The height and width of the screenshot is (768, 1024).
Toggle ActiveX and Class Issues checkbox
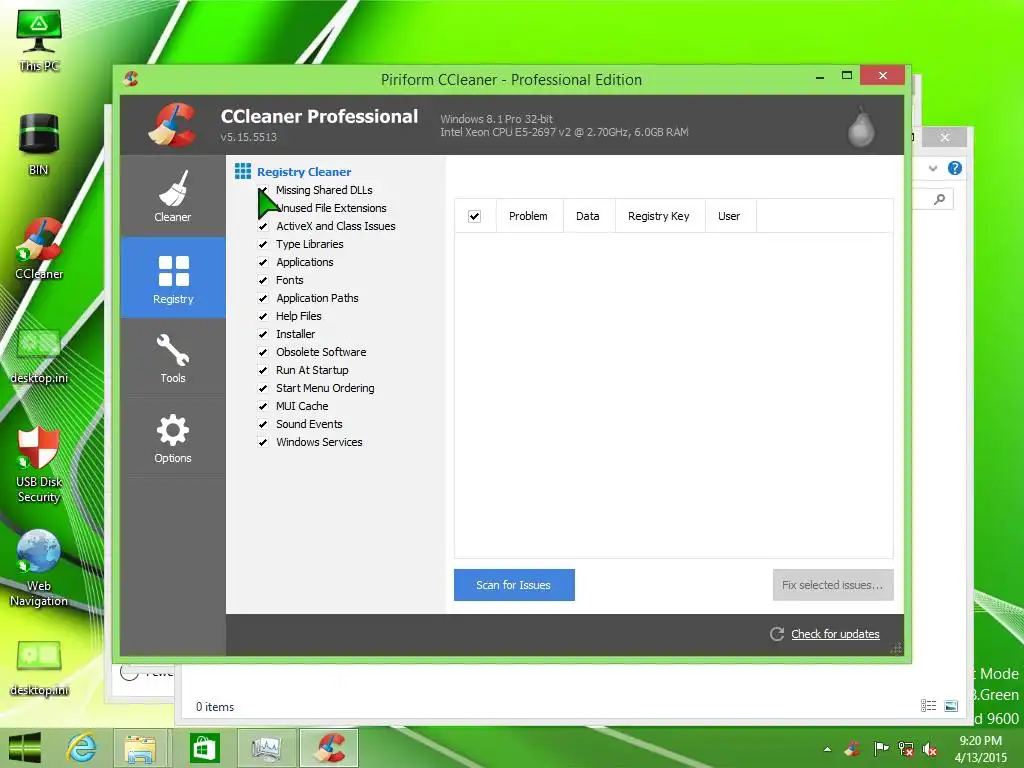click(263, 226)
